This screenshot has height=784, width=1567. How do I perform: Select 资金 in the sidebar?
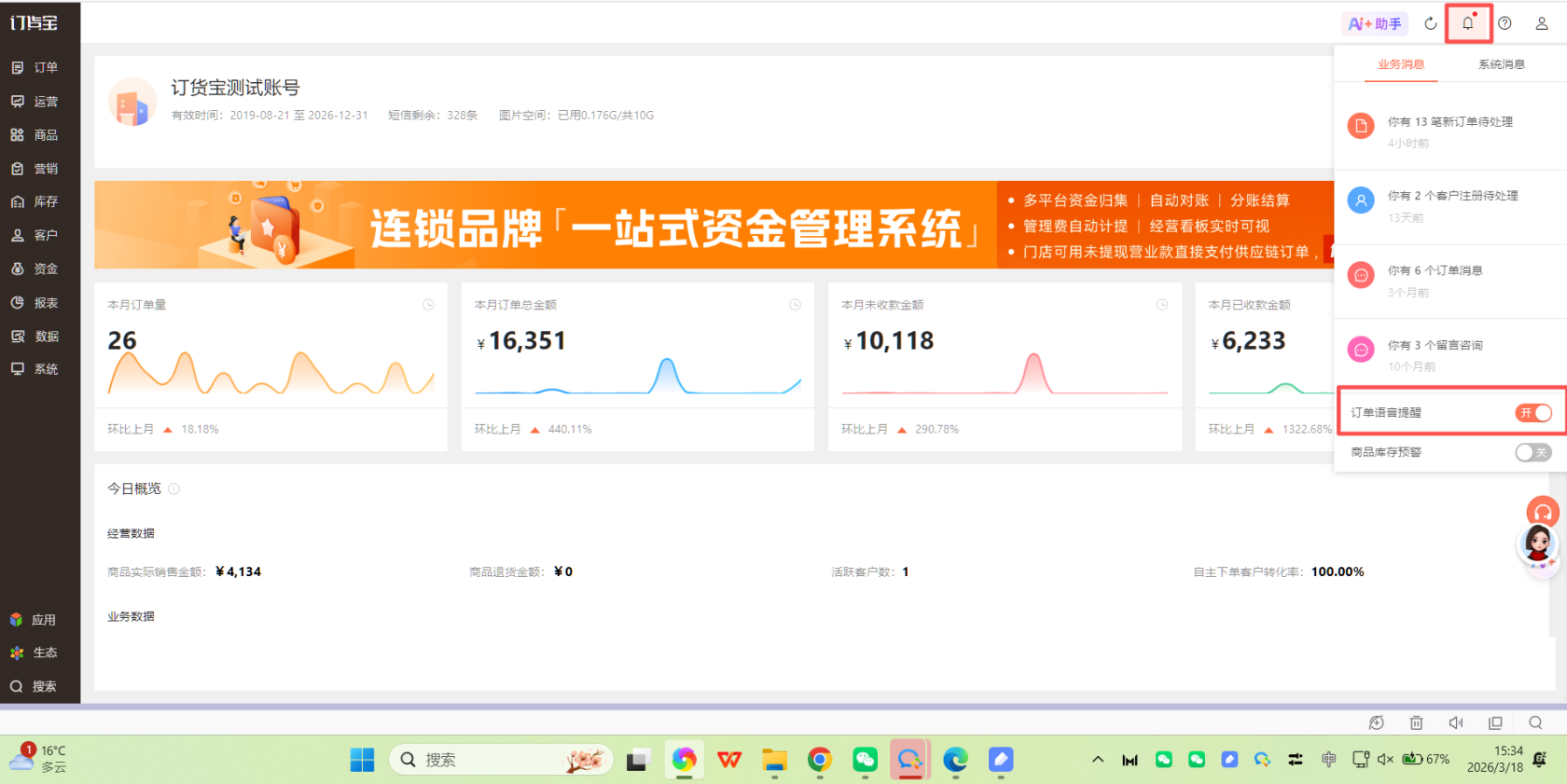35,268
